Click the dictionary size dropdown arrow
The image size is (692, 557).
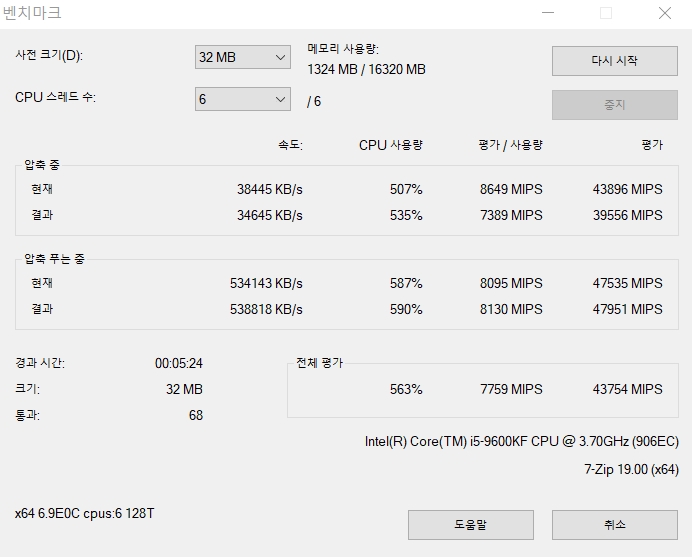coord(280,57)
